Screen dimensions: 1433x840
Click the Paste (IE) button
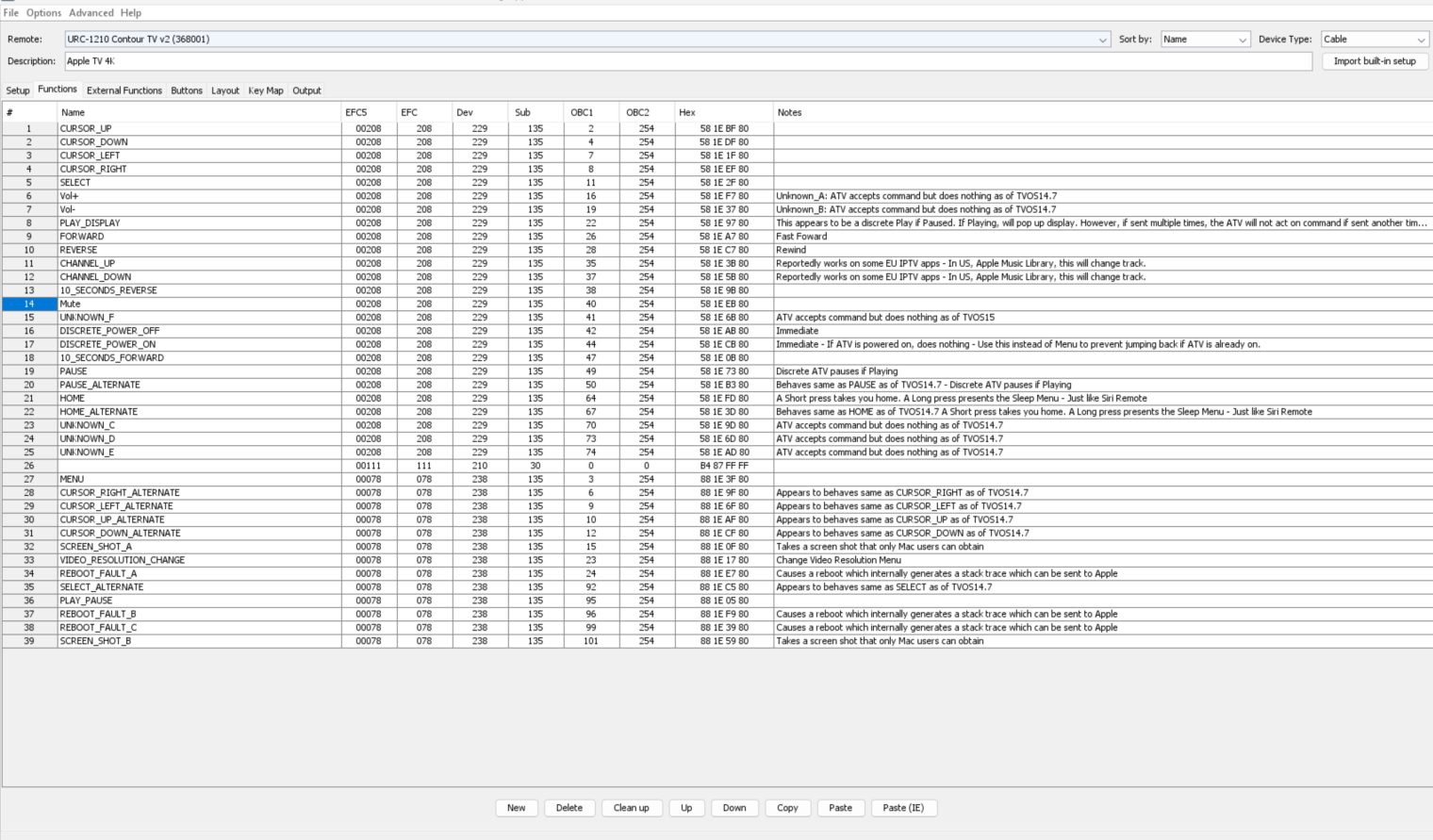tap(903, 808)
